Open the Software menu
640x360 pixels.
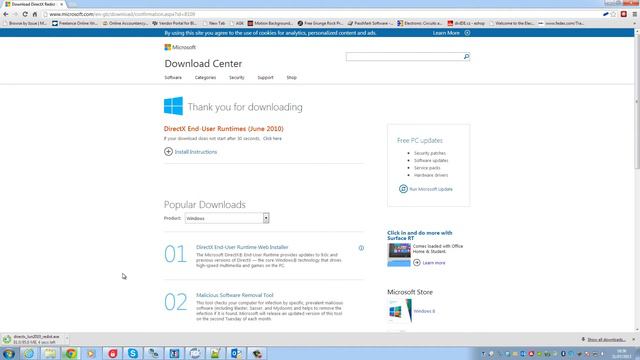pyautogui.click(x=173, y=78)
